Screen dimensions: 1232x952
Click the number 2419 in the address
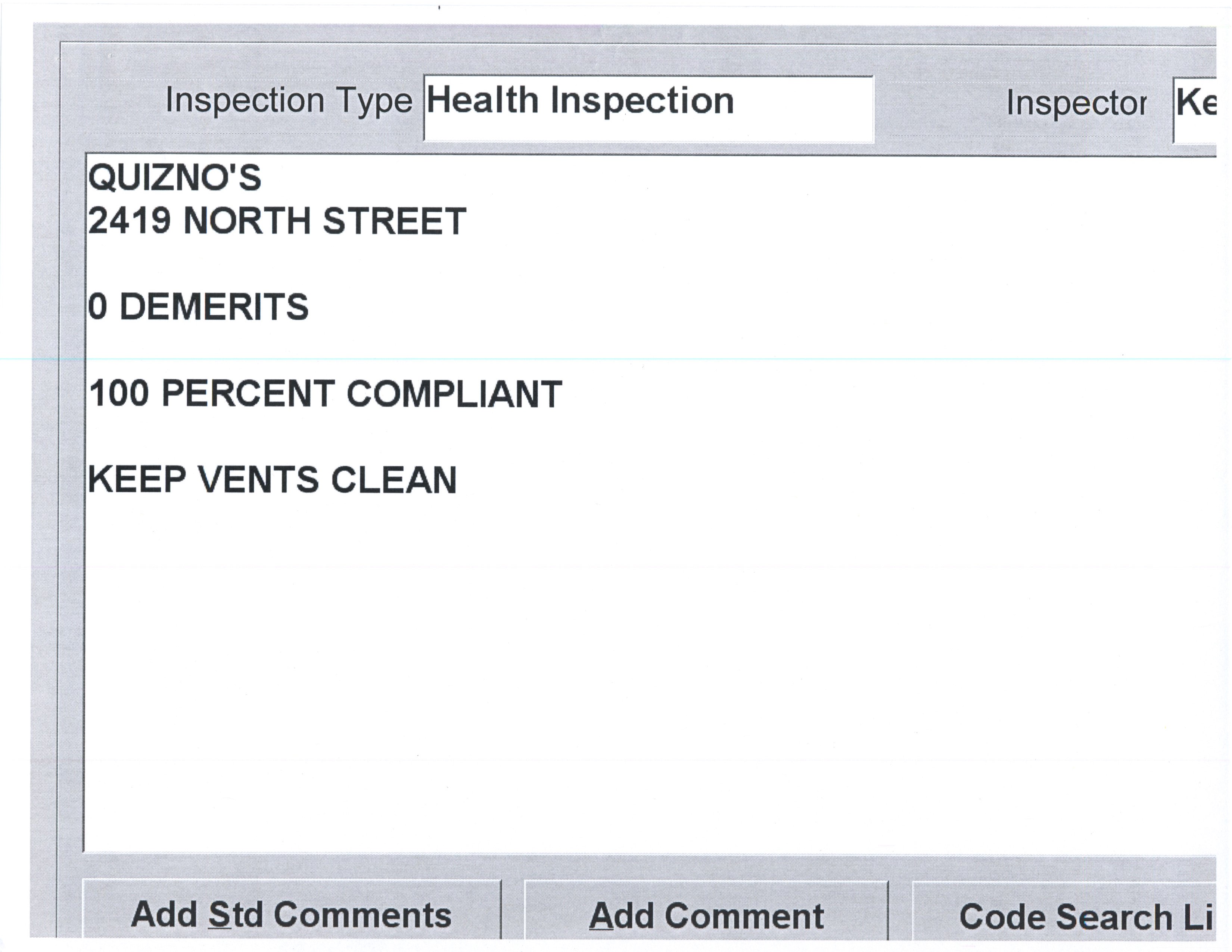pos(130,221)
